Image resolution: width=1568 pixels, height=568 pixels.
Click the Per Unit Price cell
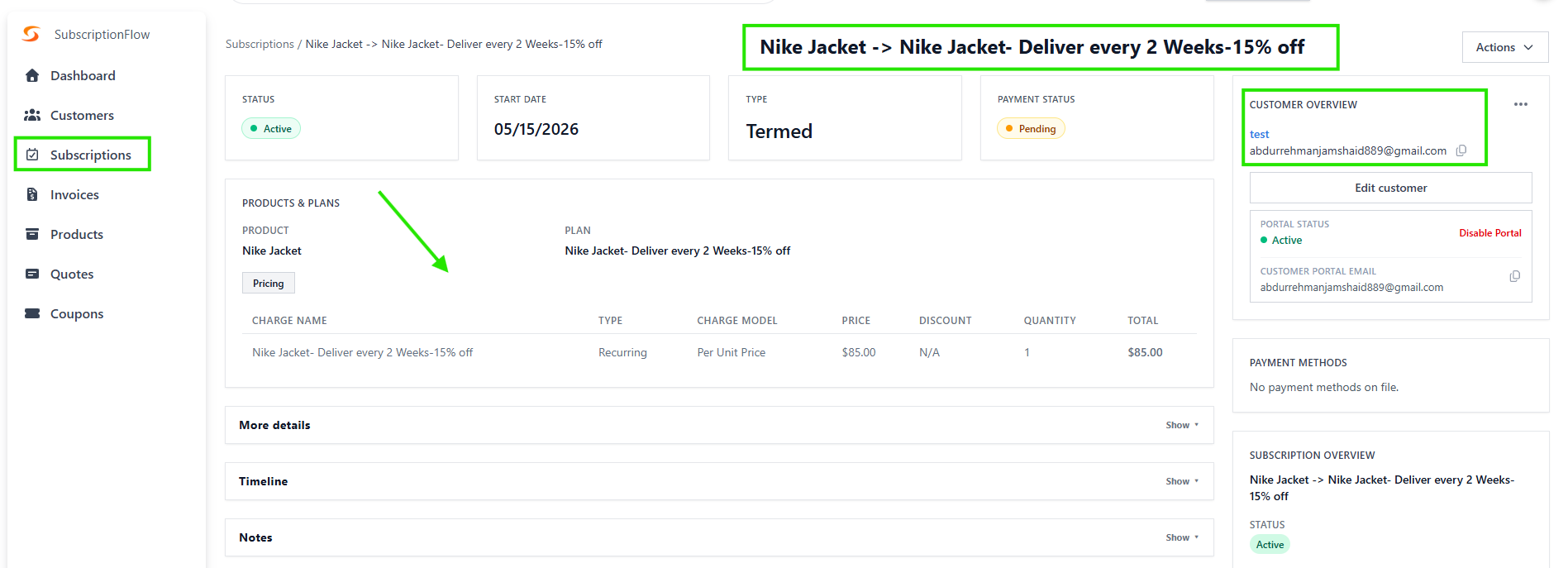(731, 352)
